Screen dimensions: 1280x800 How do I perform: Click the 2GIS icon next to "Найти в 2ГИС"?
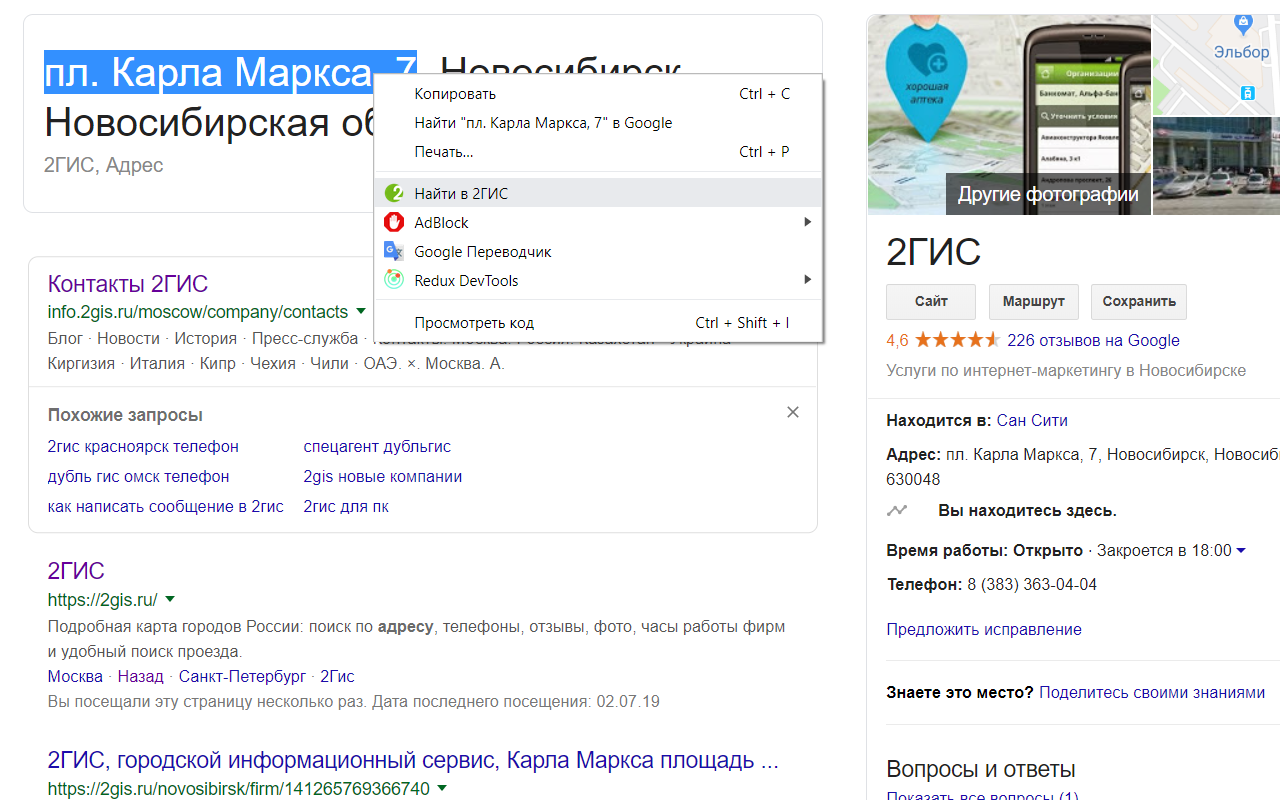394,193
